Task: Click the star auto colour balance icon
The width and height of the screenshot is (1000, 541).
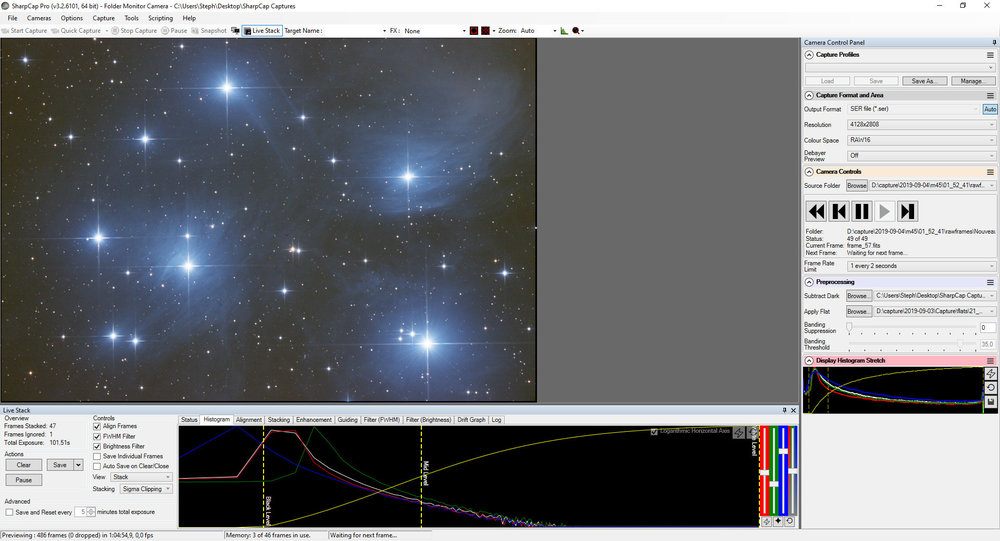Action: (778, 521)
